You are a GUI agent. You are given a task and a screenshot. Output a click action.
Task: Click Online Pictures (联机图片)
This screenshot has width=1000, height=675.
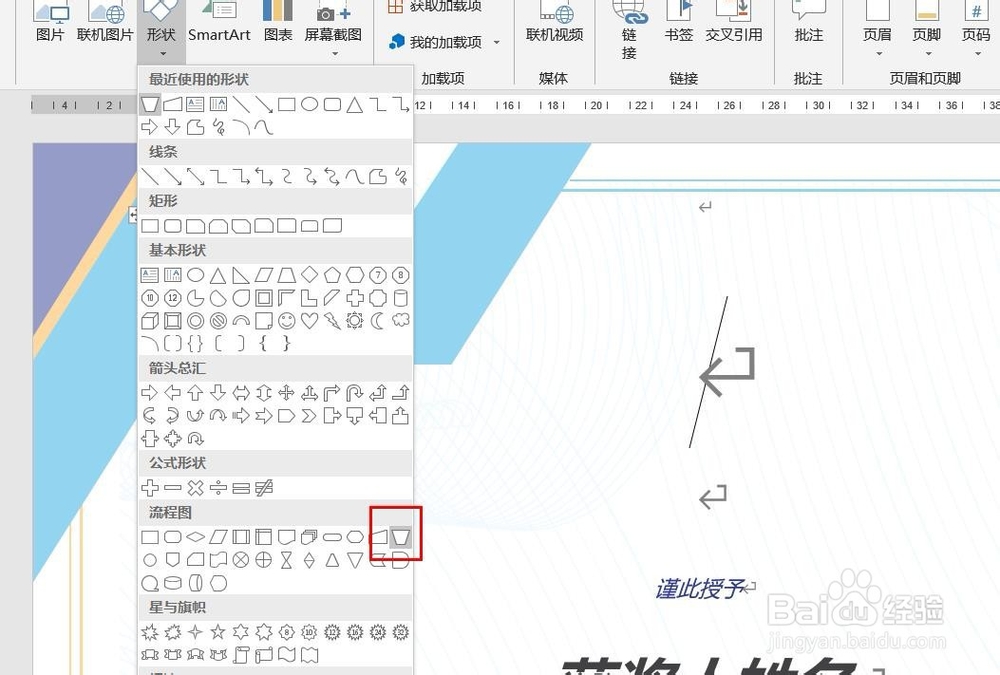[x=105, y=22]
